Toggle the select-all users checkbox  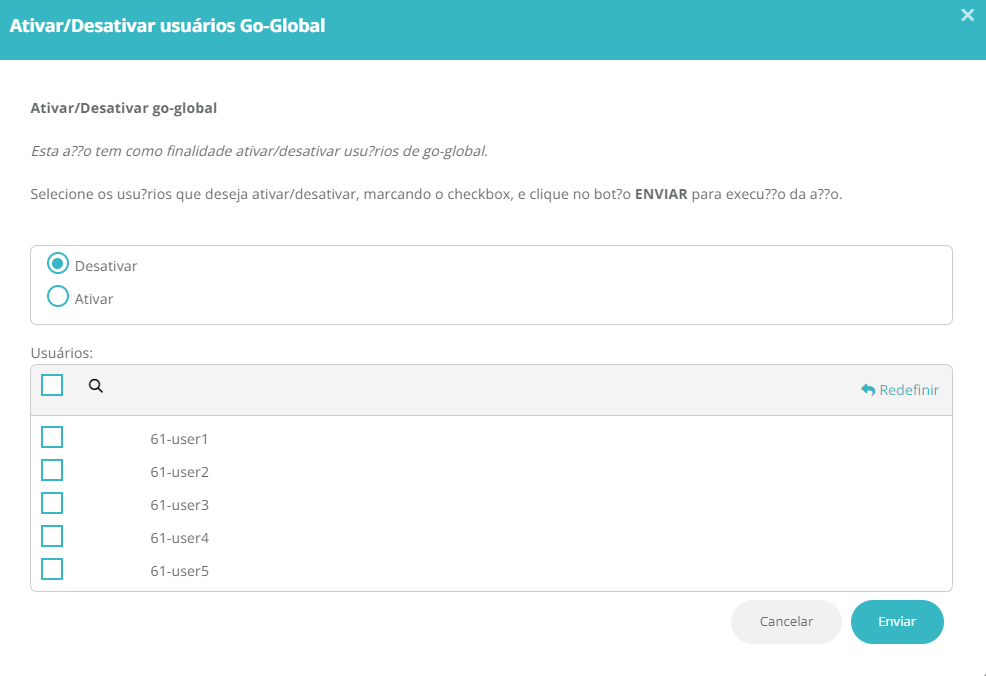click(52, 385)
